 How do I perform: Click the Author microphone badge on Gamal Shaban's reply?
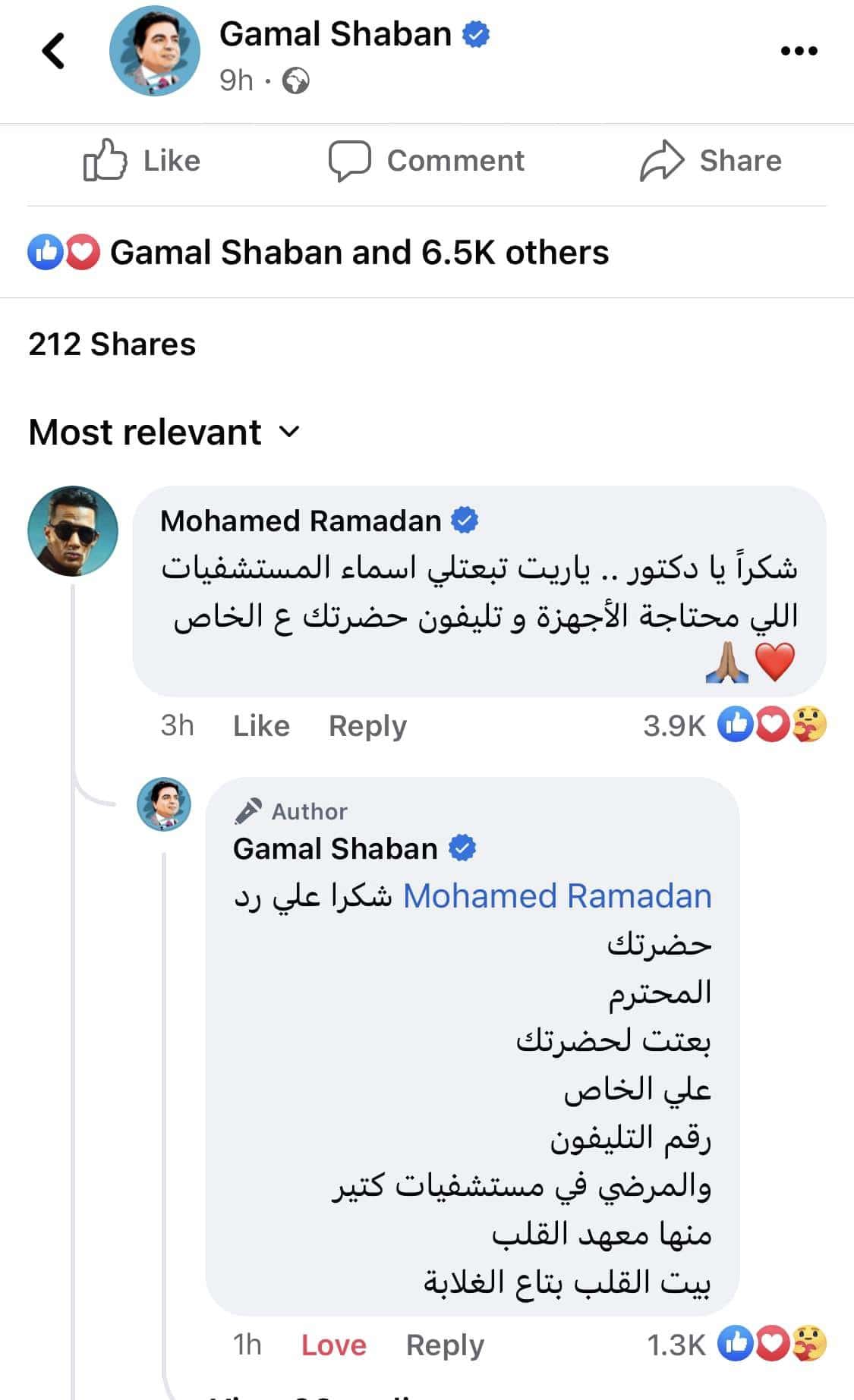(x=248, y=810)
